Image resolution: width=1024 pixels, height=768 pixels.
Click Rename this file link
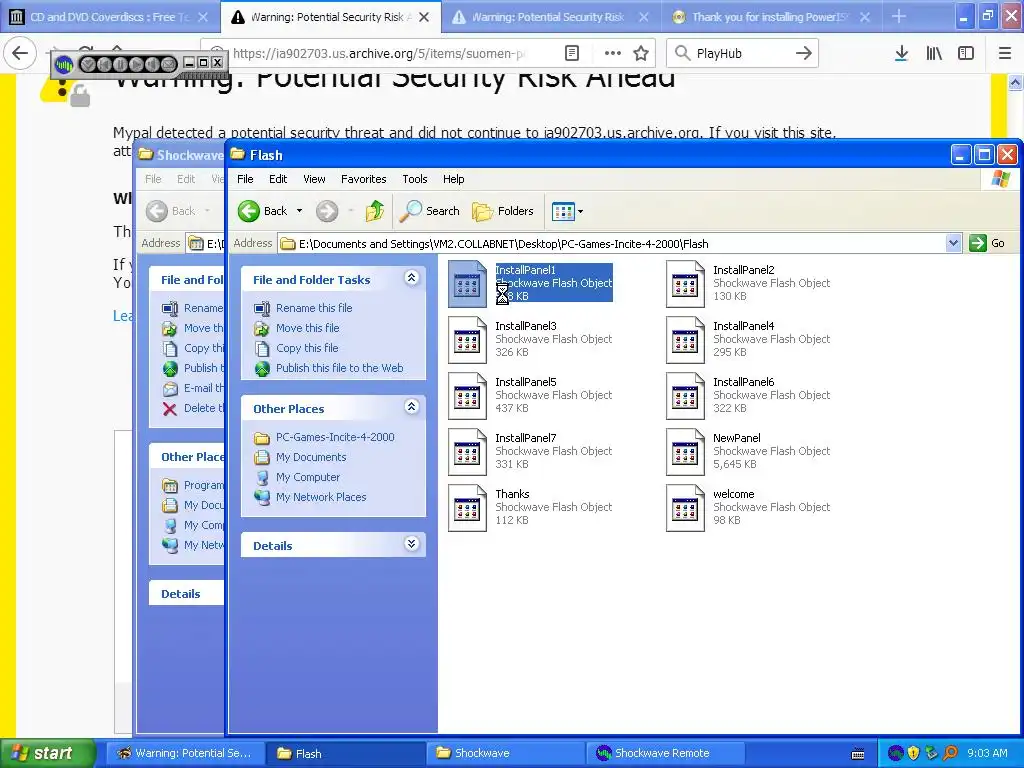[x=314, y=308]
